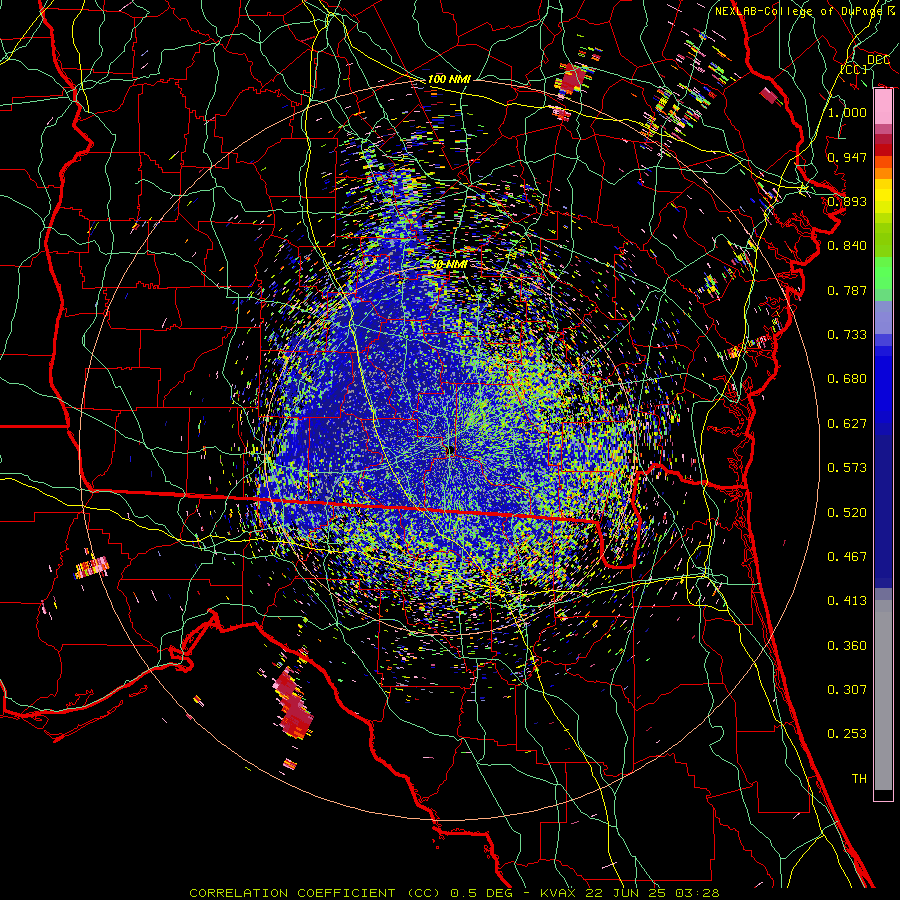Click the 0.413 legend value

pos(847,601)
